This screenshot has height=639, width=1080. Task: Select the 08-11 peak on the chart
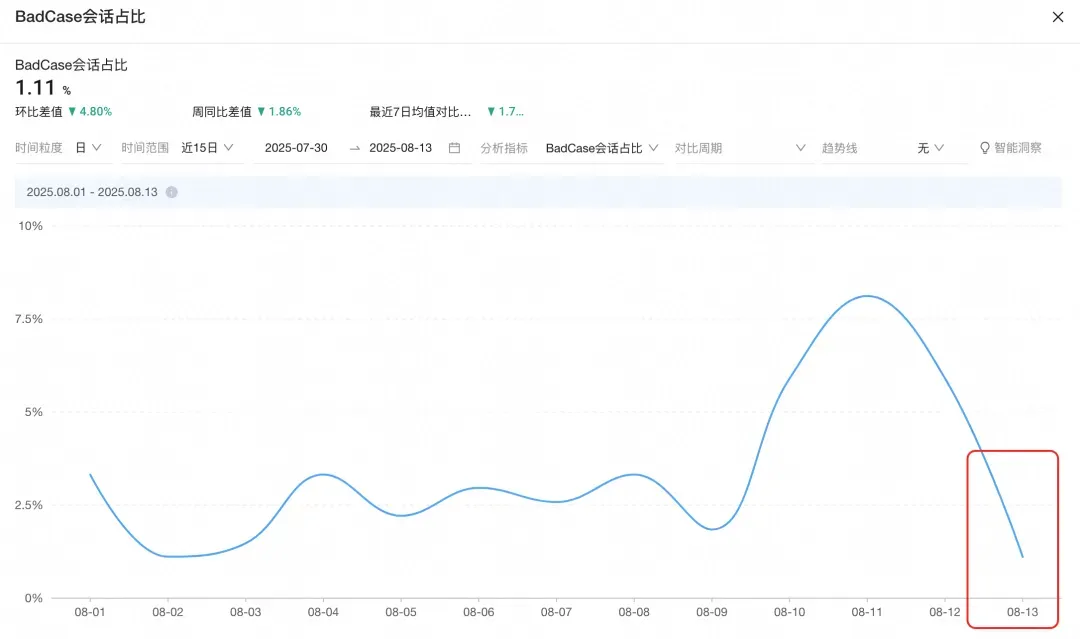click(866, 296)
